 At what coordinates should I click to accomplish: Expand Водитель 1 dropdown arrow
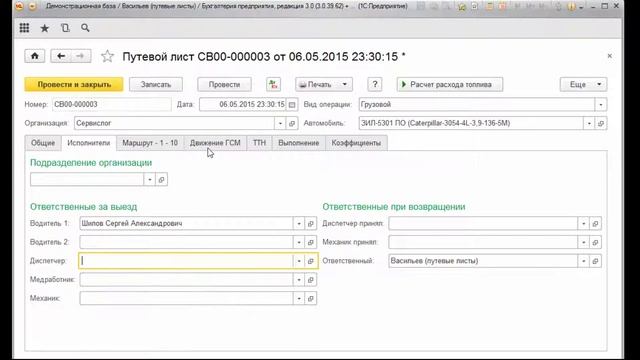[299, 224]
